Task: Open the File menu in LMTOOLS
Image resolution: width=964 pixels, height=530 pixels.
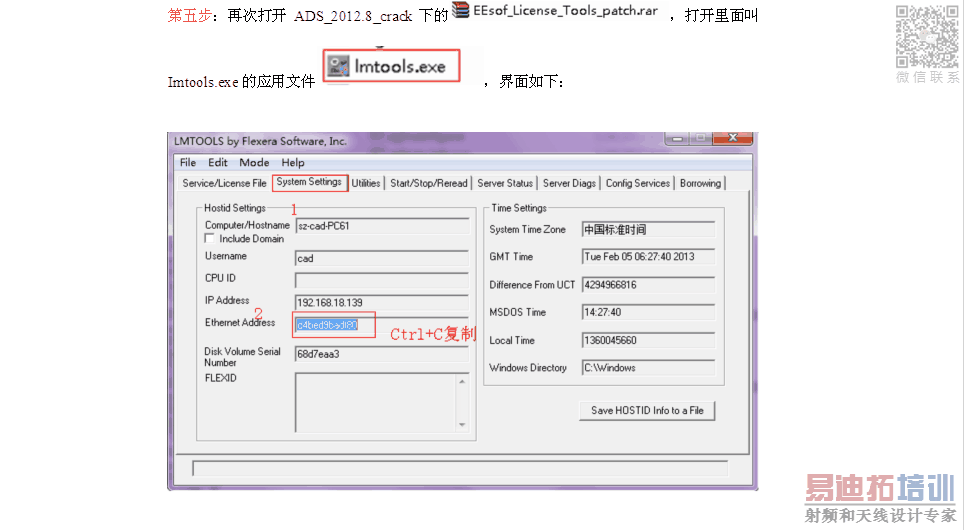Action: pyautogui.click(x=188, y=162)
